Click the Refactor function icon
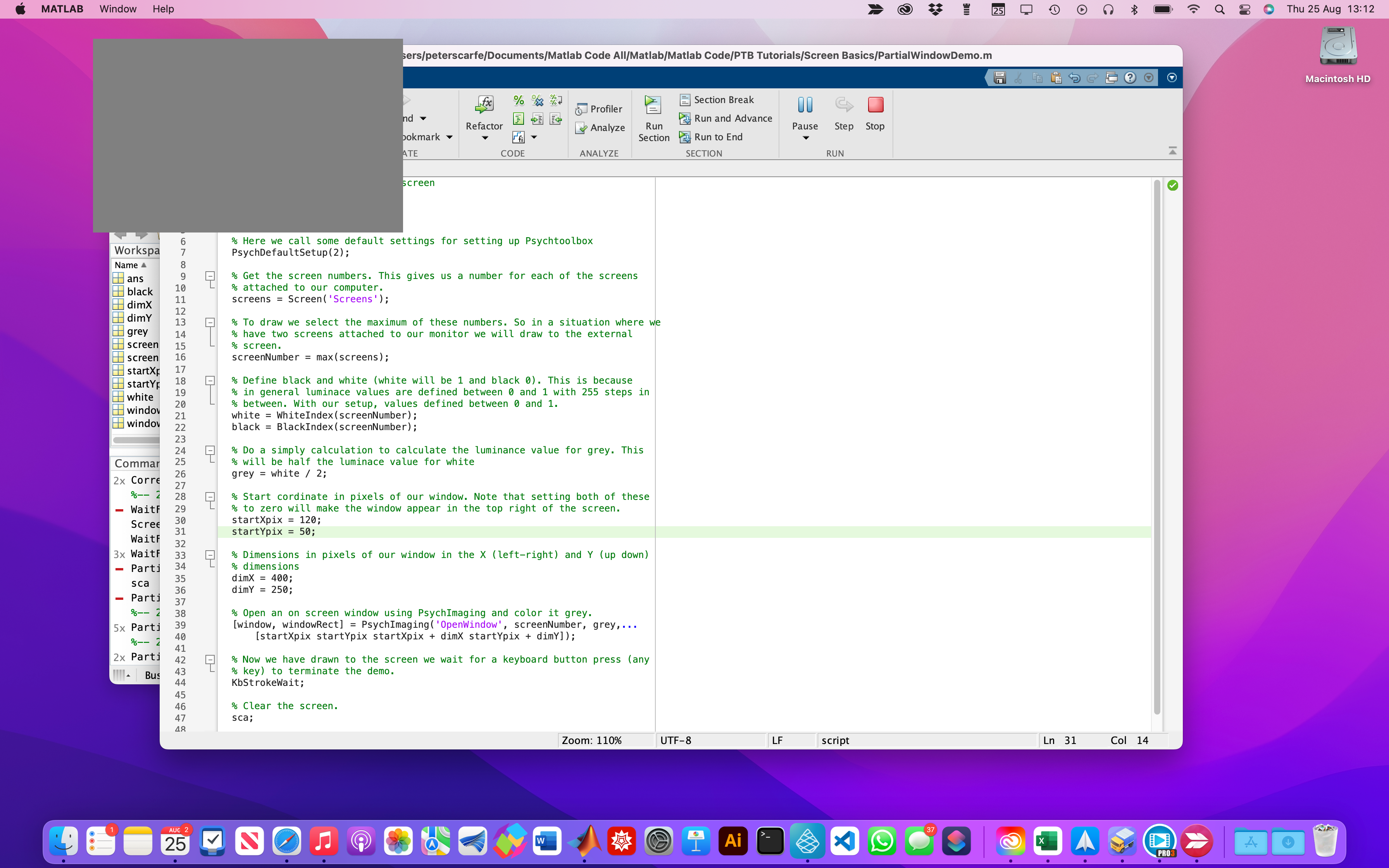The height and width of the screenshot is (868, 1389). pos(484,105)
